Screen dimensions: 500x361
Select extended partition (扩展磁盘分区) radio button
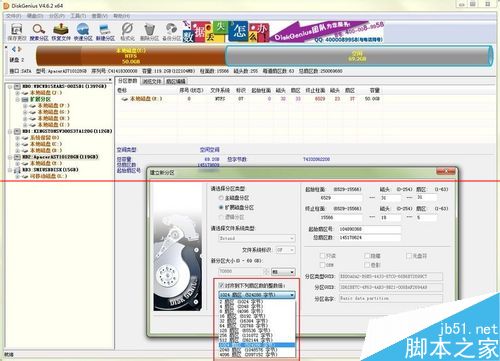[x=221, y=207]
